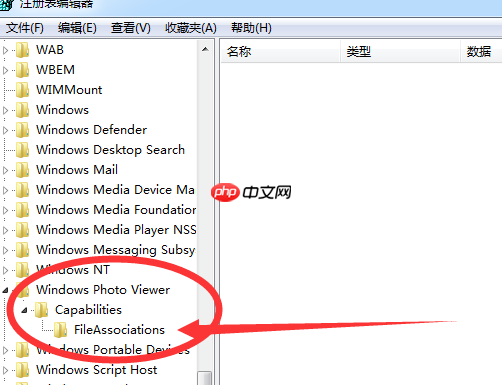503x385 pixels.
Task: Open the 文件(F) menu
Action: tap(25, 28)
